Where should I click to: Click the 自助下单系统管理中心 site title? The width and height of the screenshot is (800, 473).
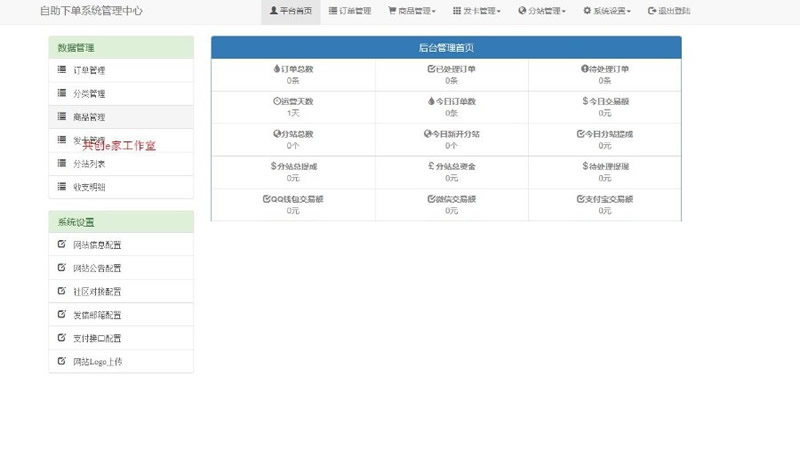point(97,11)
